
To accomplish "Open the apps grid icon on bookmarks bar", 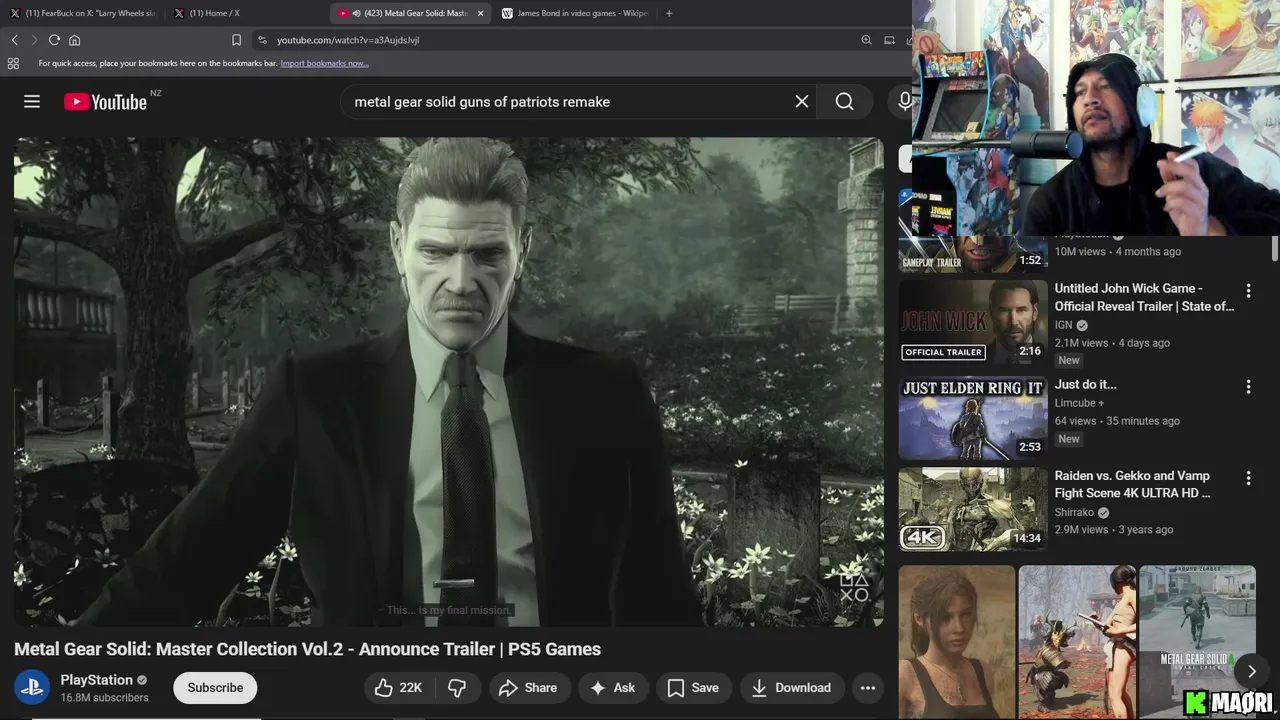I will coord(13,63).
